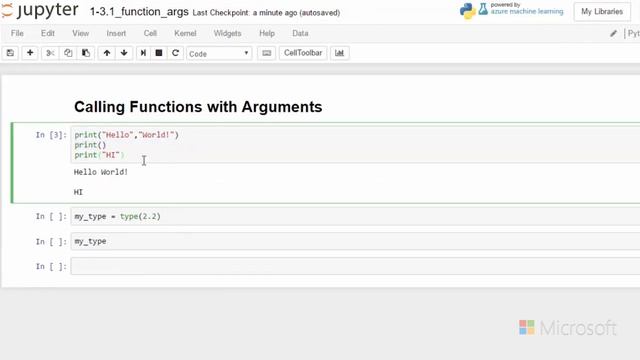Save notebook with the floppy disk icon
The image size is (640, 360).
pos(10,53)
